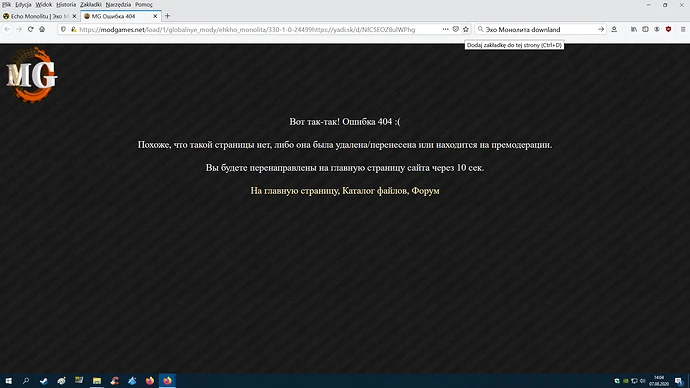This screenshot has width=690, height=388.
Task: Click the Ошибка 404 heading text
Action: click(345, 122)
